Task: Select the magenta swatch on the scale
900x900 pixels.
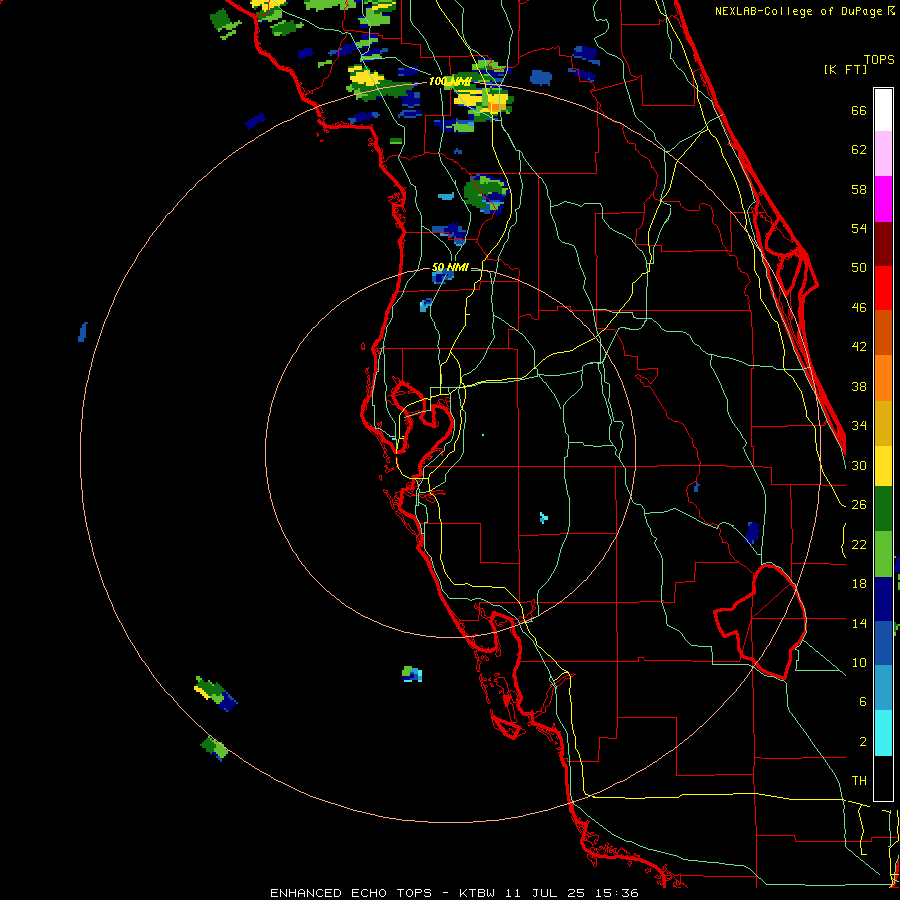Action: pyautogui.click(x=883, y=199)
